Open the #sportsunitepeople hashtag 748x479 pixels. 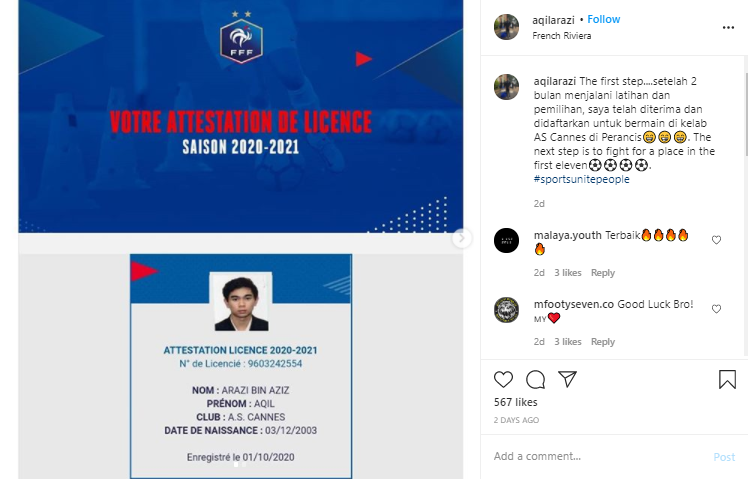click(582, 179)
